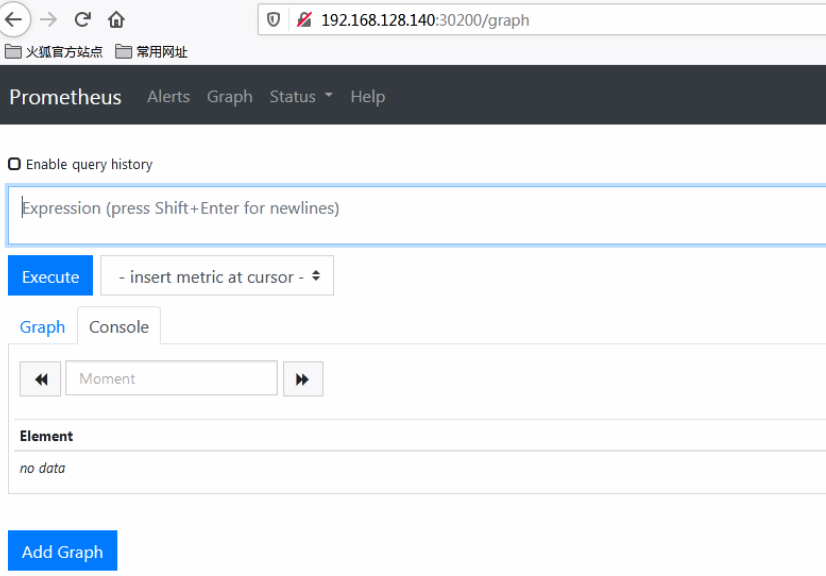This screenshot has height=576, width=826.
Task: Step the moment backward with rewind icon
Action: coord(41,379)
